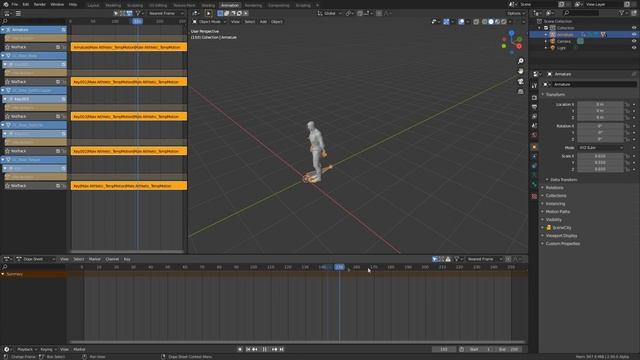Open the Edit menu
The height and width of the screenshot is (360, 640).
click(x=26, y=4)
